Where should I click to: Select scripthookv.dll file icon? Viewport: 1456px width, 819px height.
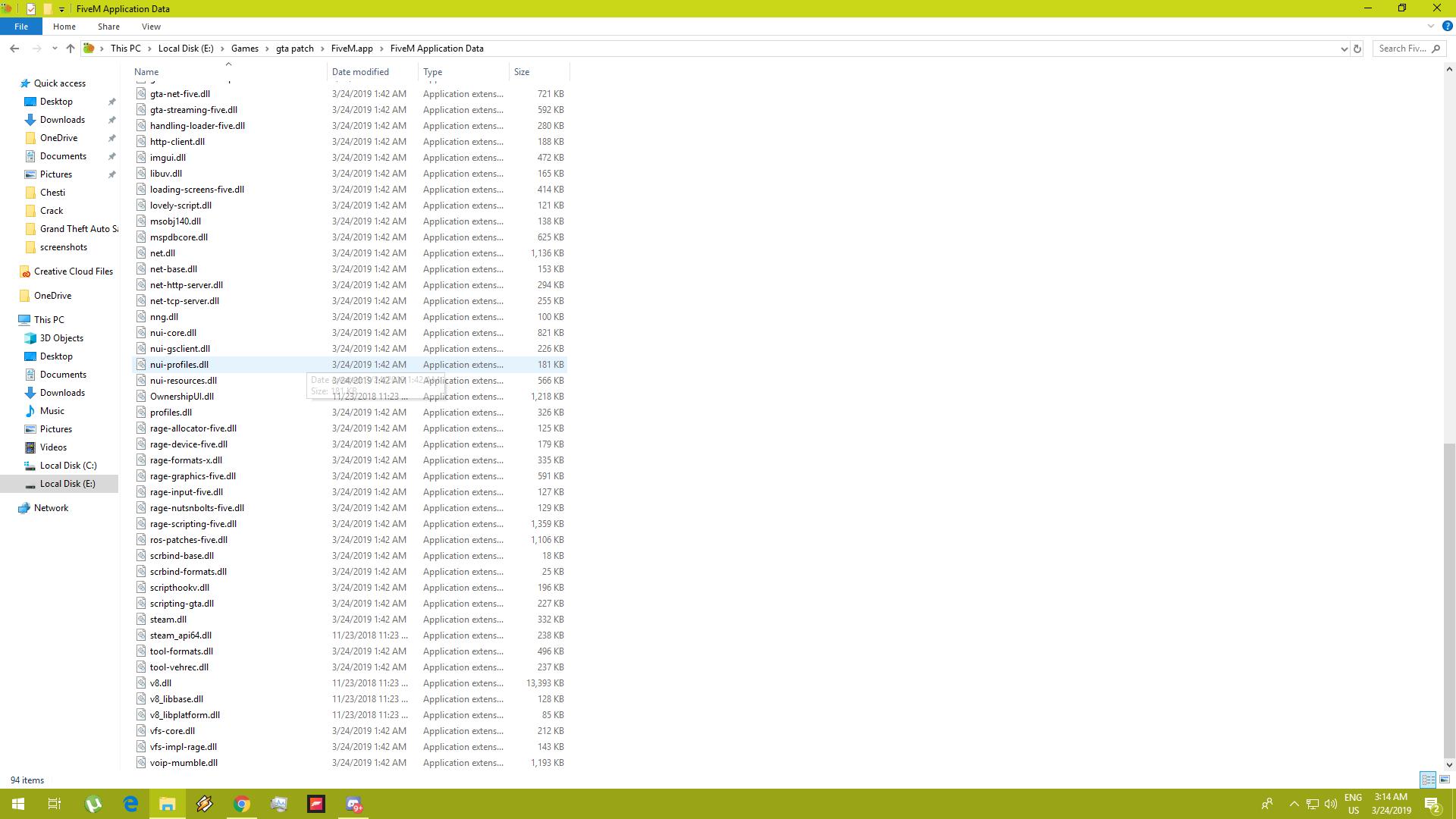(x=141, y=588)
